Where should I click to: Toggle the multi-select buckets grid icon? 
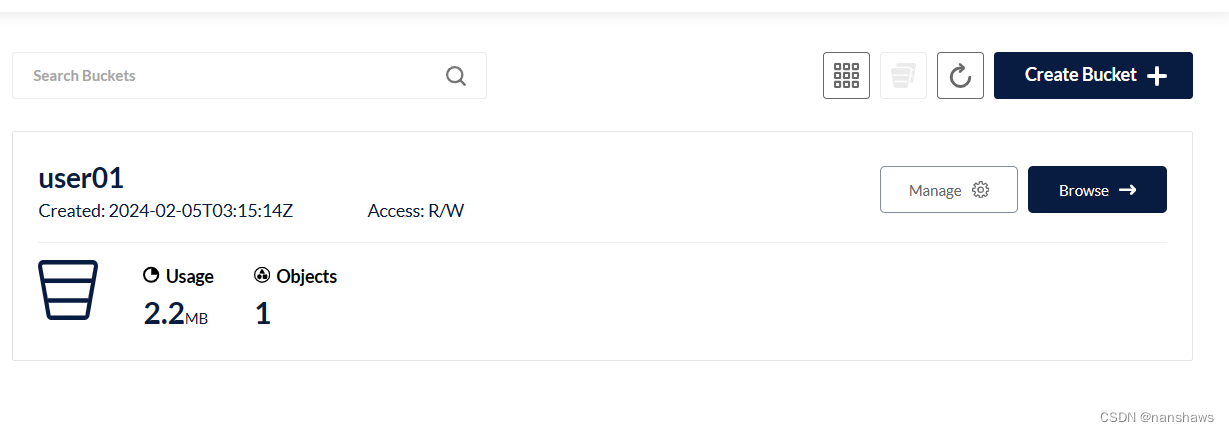click(846, 76)
